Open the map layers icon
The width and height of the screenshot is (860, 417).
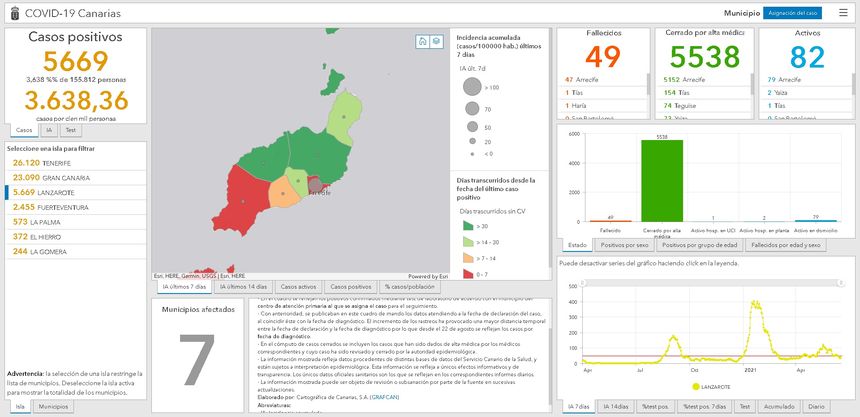[435, 41]
